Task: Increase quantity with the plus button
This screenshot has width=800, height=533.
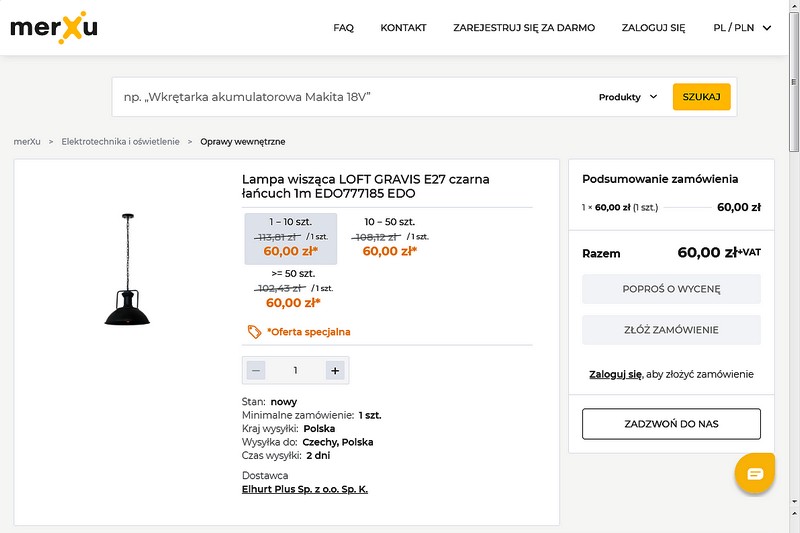Action: click(335, 371)
